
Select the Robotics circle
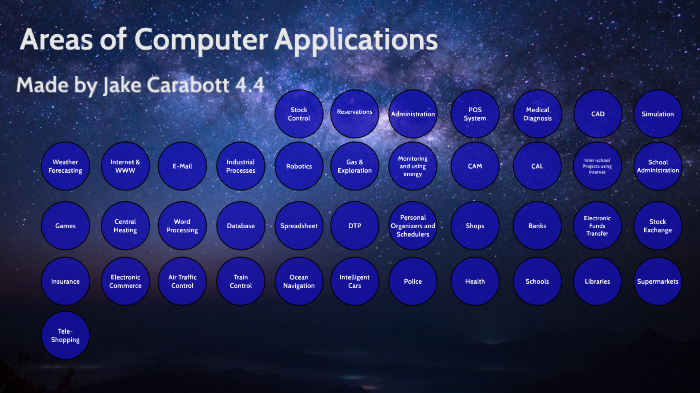pos(299,166)
